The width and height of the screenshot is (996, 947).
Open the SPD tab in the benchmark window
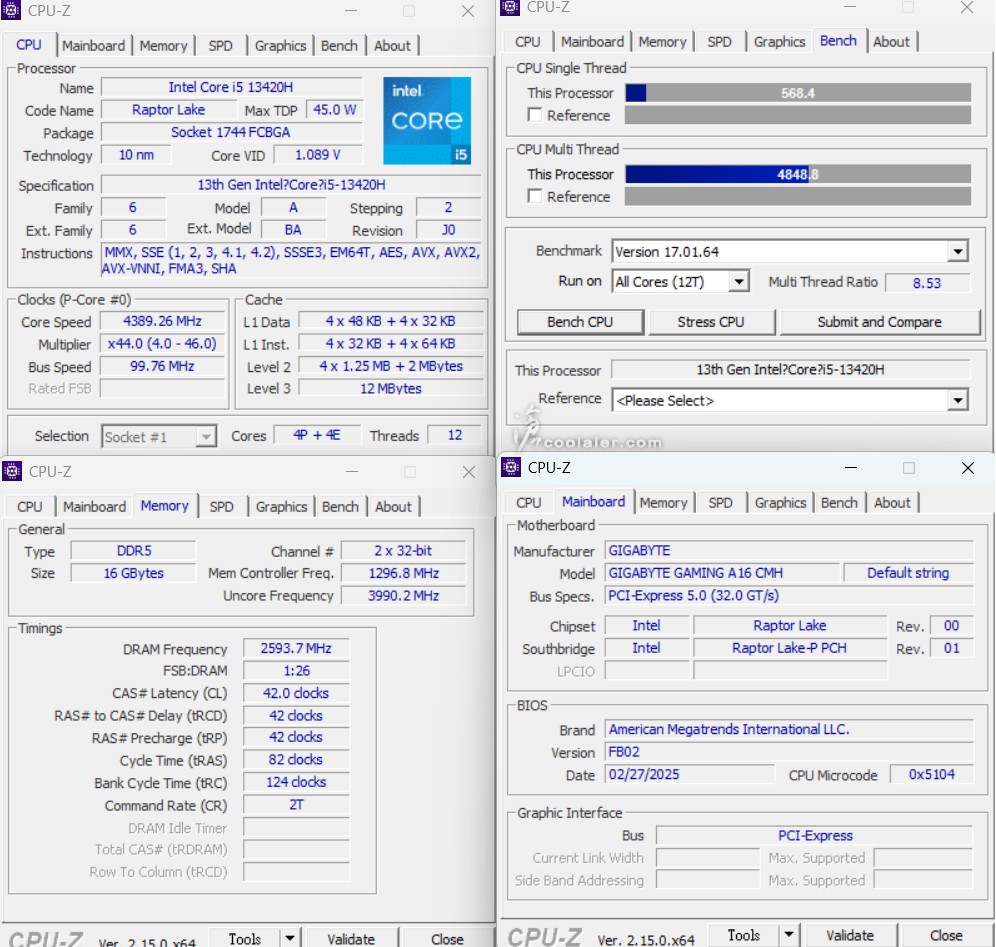click(x=719, y=42)
